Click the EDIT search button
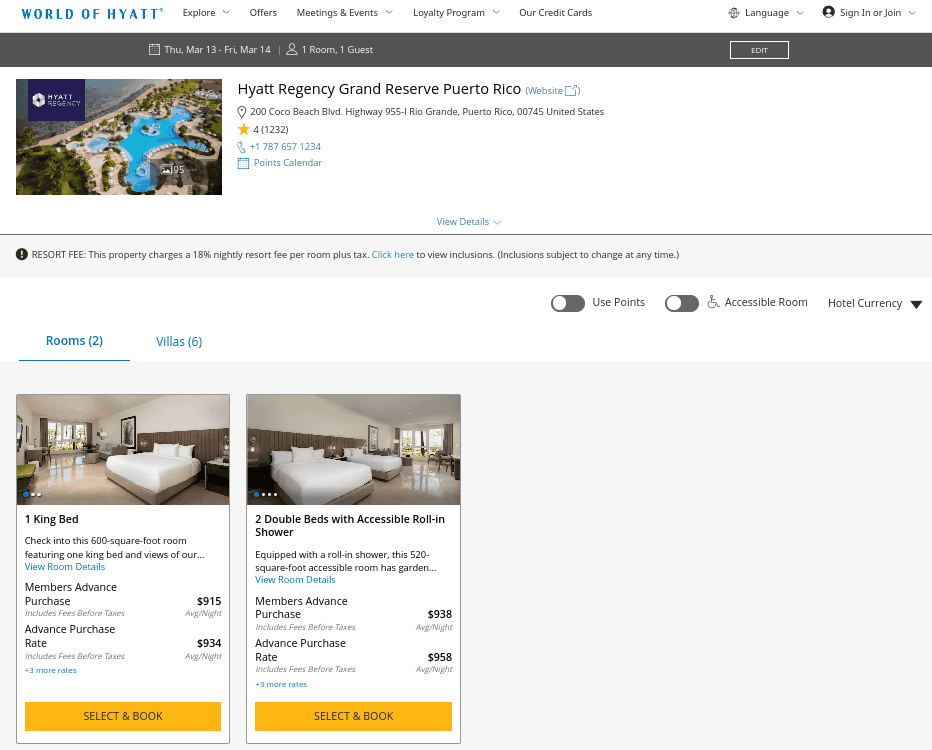 pyautogui.click(x=759, y=50)
